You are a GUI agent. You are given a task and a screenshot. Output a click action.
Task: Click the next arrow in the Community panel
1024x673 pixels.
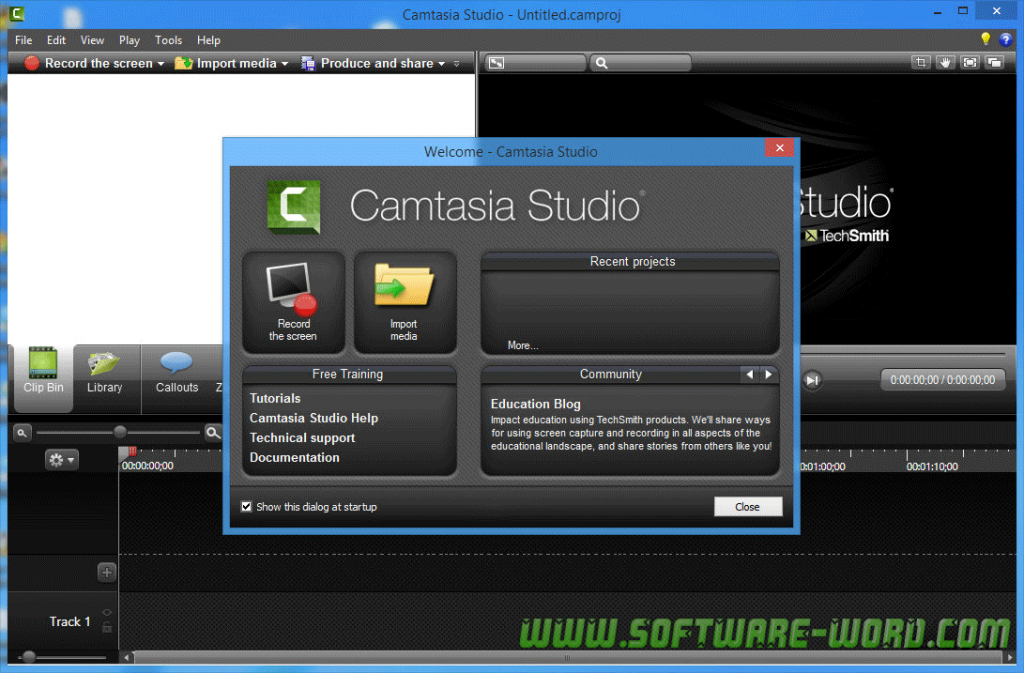tap(768, 374)
